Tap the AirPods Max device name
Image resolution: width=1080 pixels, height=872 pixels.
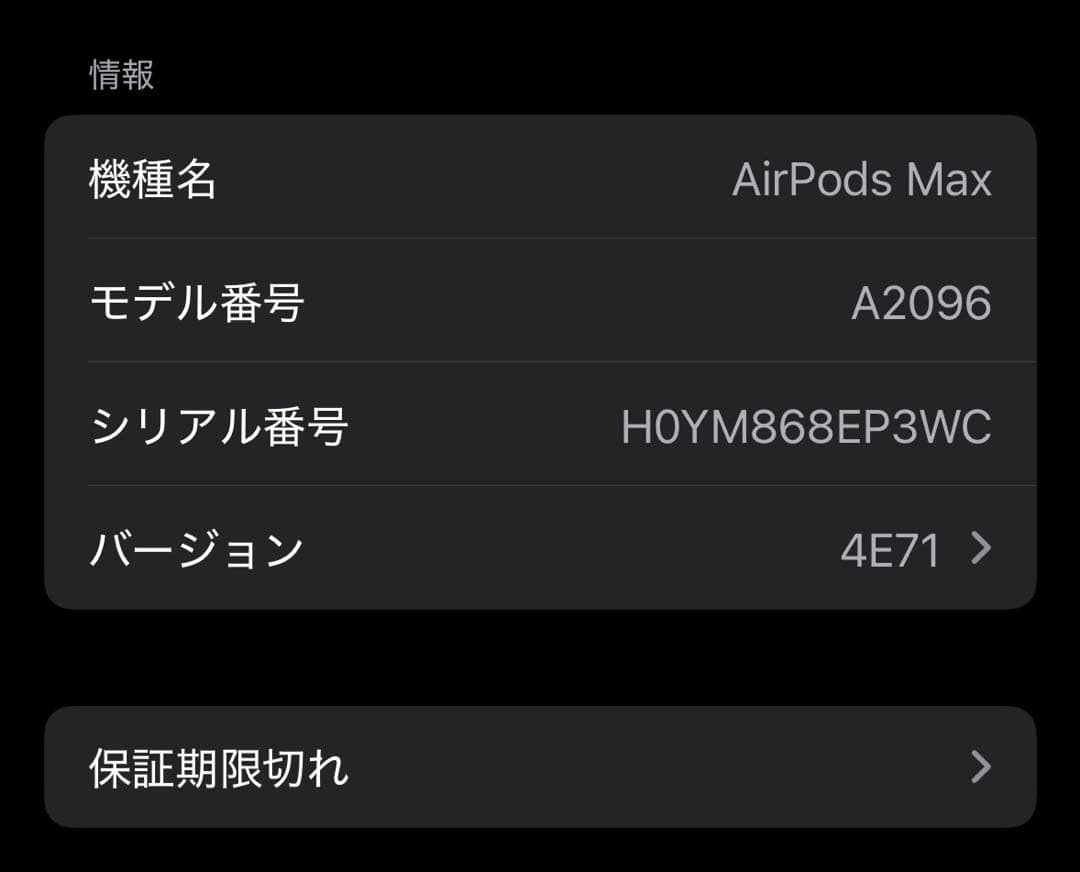tap(862, 180)
